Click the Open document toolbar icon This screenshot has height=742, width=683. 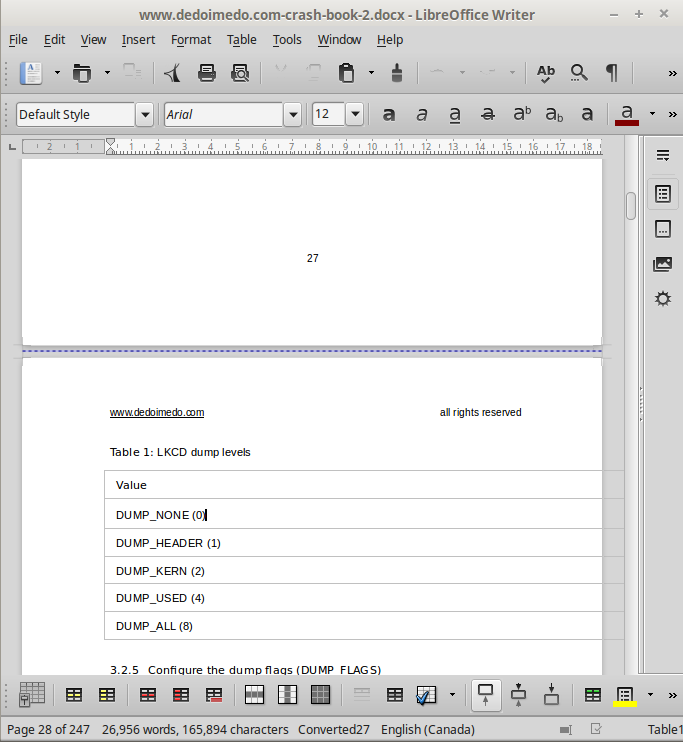[x=82, y=73]
